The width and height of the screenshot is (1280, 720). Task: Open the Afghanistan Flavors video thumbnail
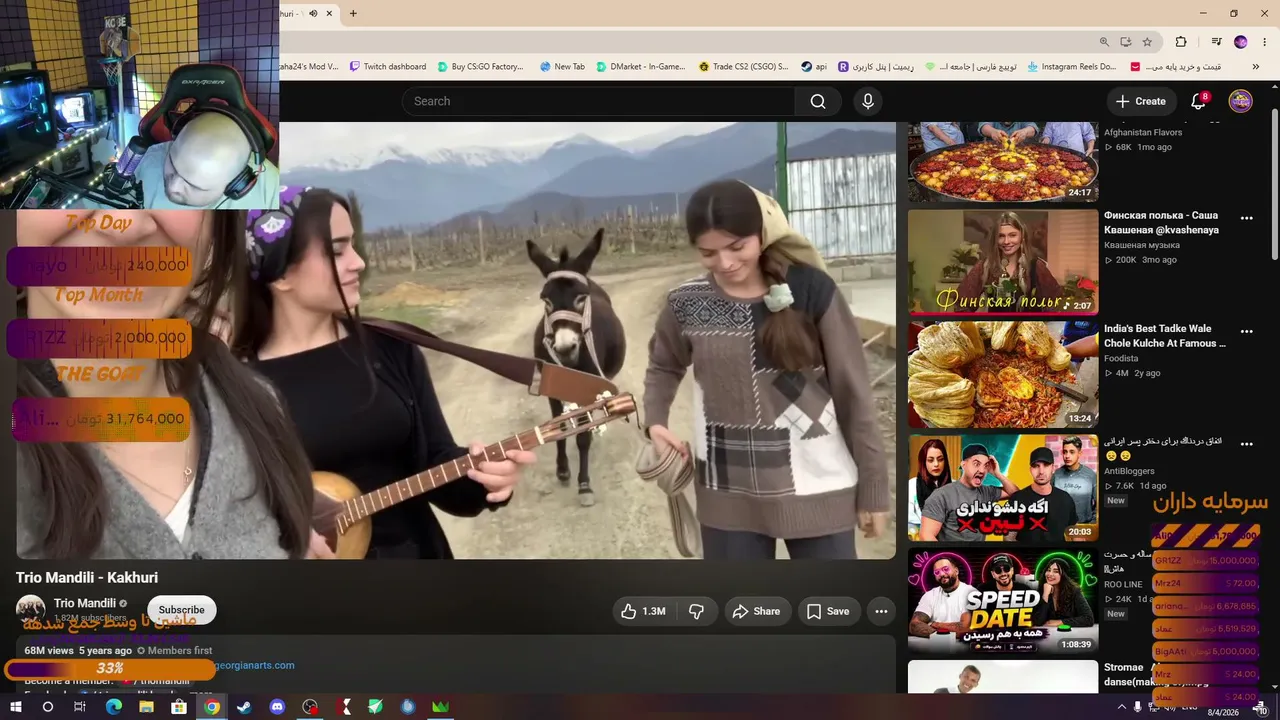[1003, 162]
